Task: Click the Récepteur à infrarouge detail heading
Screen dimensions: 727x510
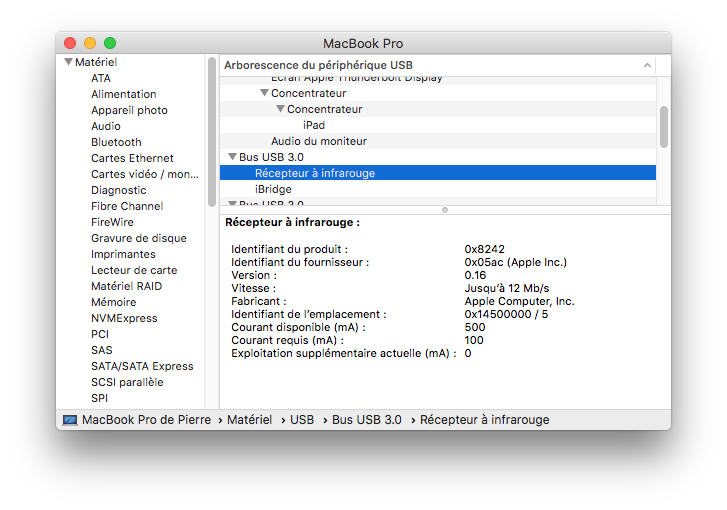Action: click(x=292, y=223)
